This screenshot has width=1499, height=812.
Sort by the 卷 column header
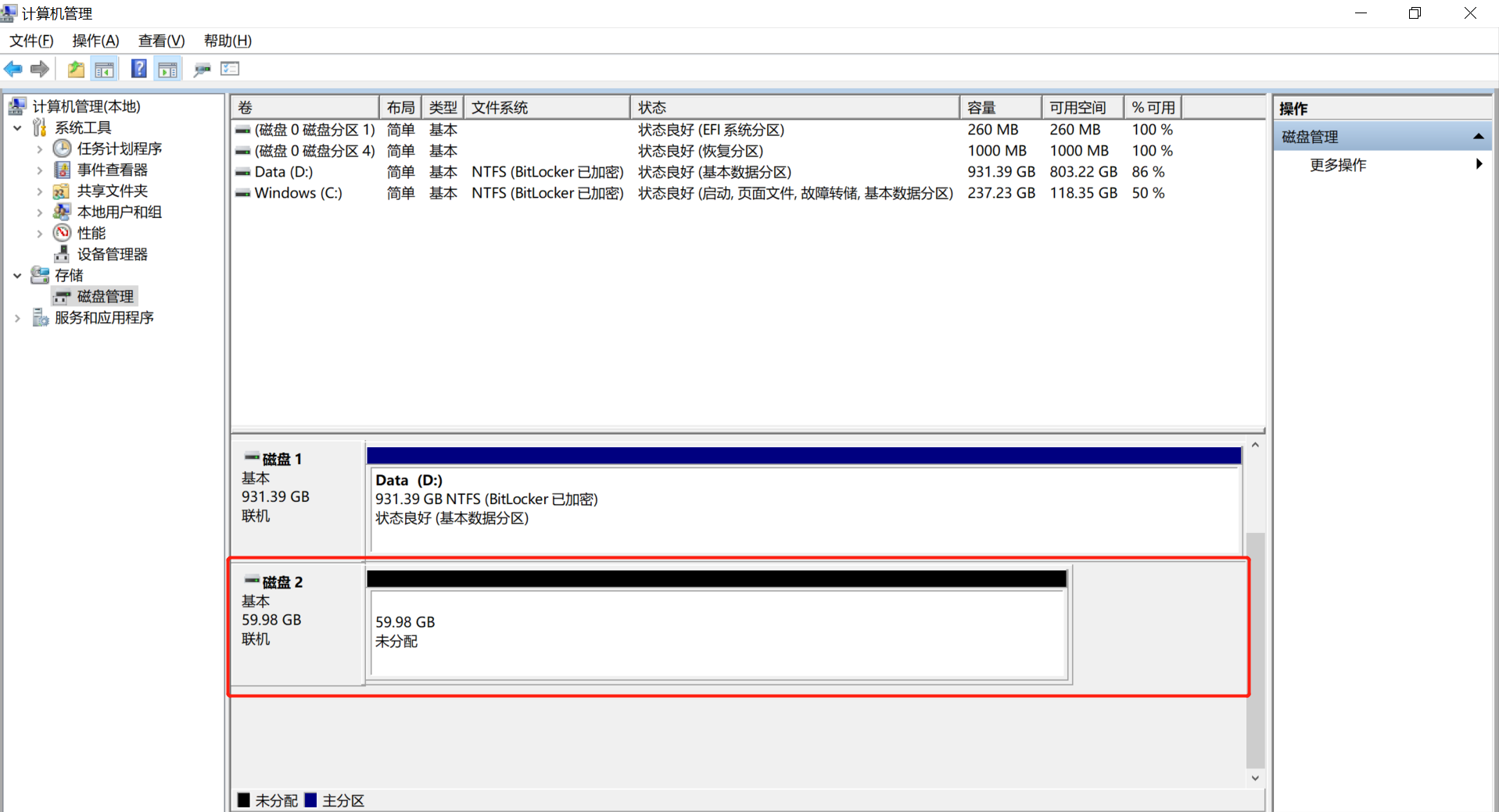pos(306,107)
